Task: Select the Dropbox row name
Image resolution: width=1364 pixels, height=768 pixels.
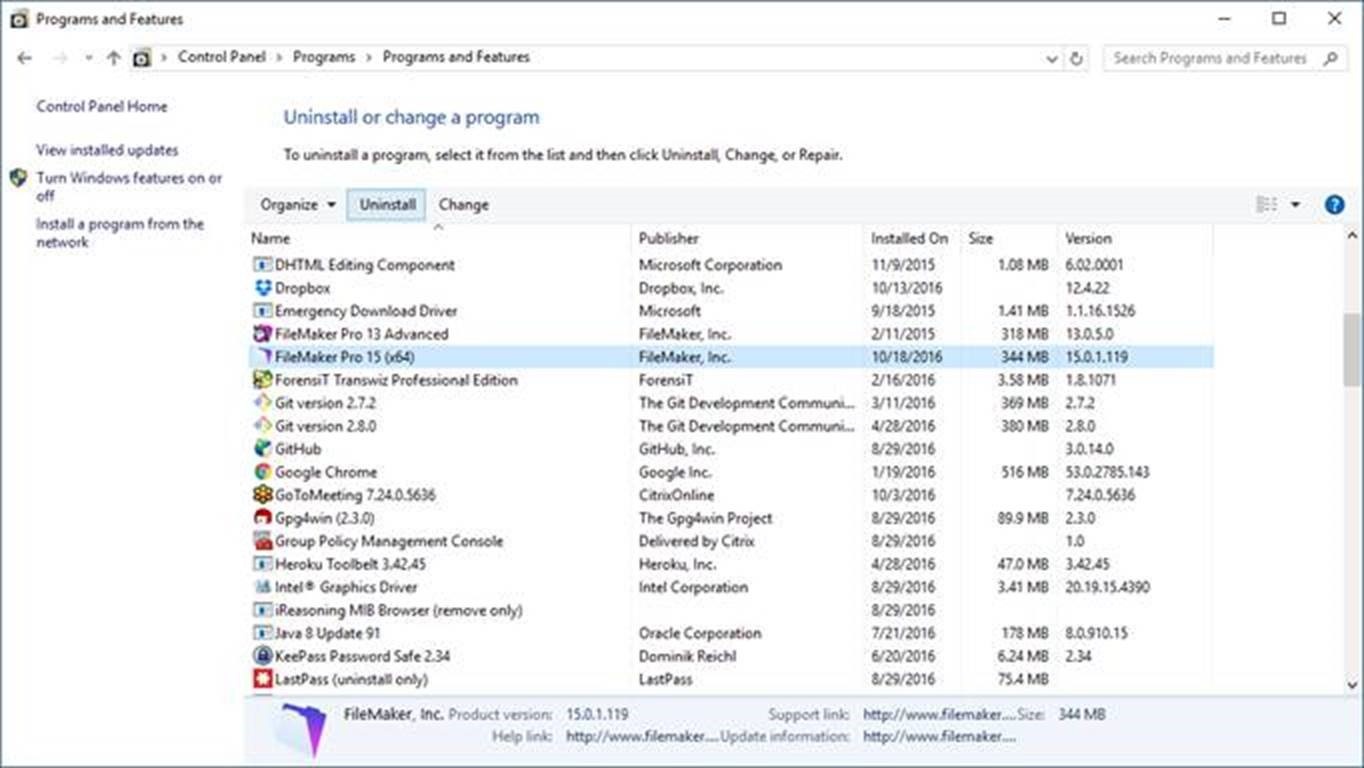Action: coord(302,288)
